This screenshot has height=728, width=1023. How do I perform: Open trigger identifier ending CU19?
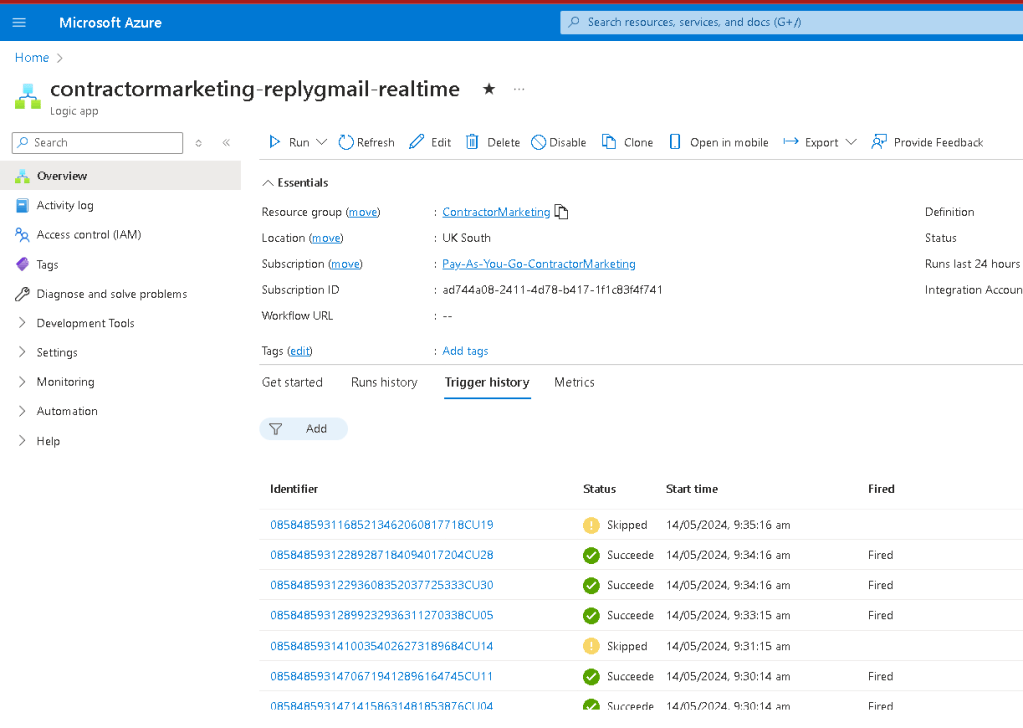tap(382, 525)
